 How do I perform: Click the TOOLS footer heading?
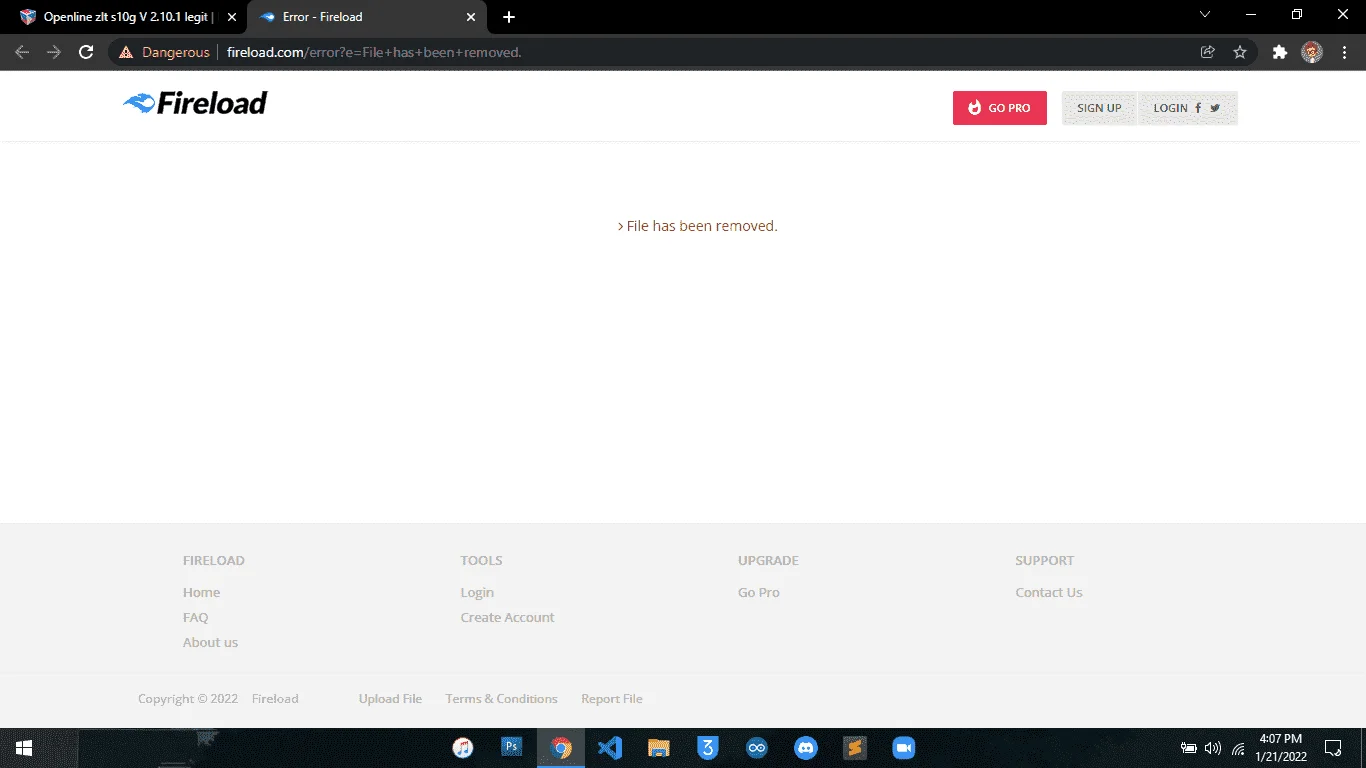coord(481,560)
